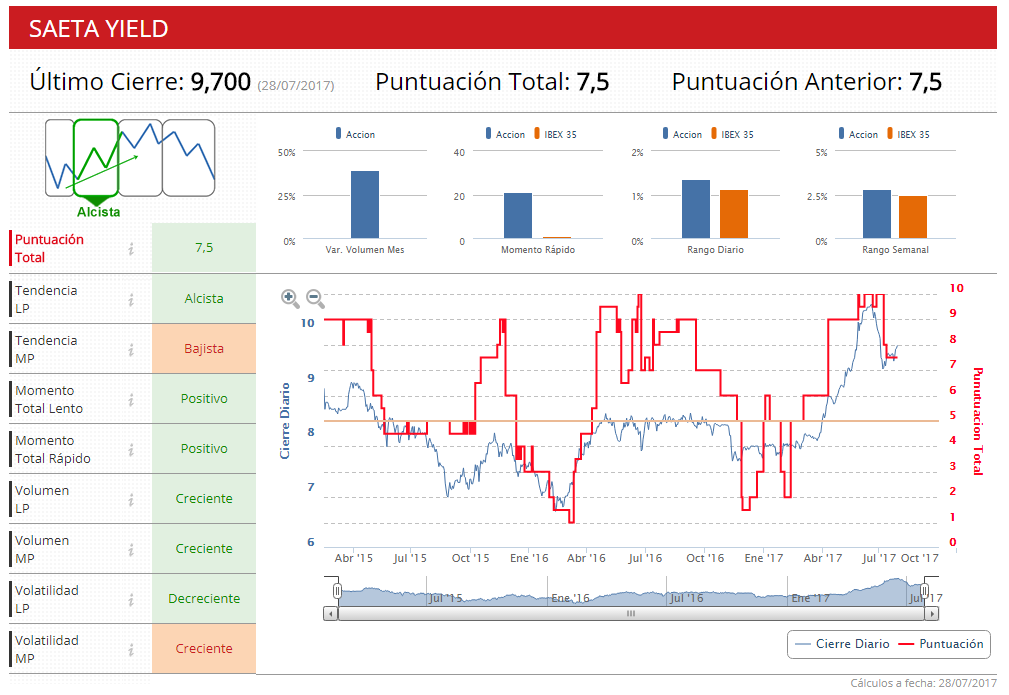The height and width of the screenshot is (695, 1009).
Task: Open info icon for Volatilidad LP
Action: [x=131, y=599]
